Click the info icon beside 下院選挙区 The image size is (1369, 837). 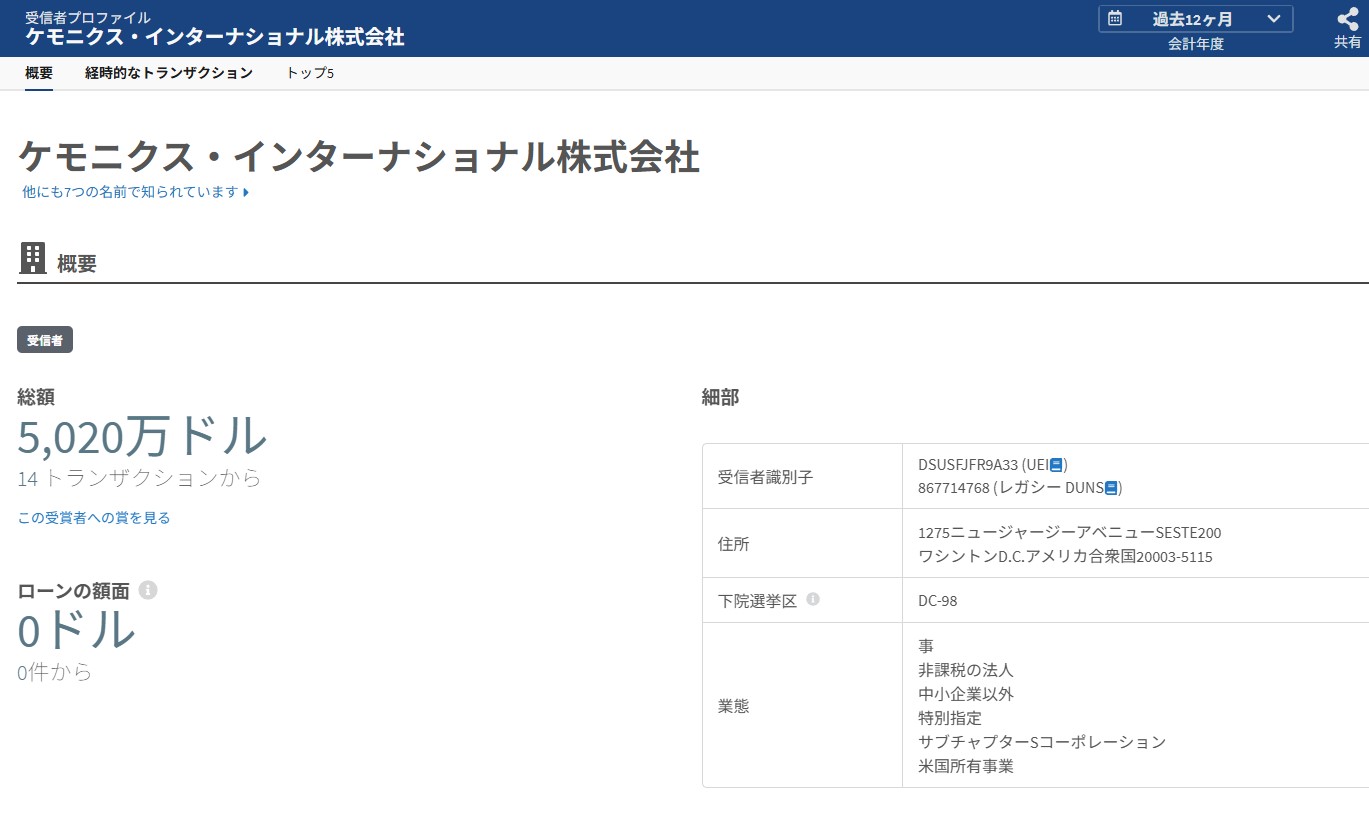pos(813,600)
